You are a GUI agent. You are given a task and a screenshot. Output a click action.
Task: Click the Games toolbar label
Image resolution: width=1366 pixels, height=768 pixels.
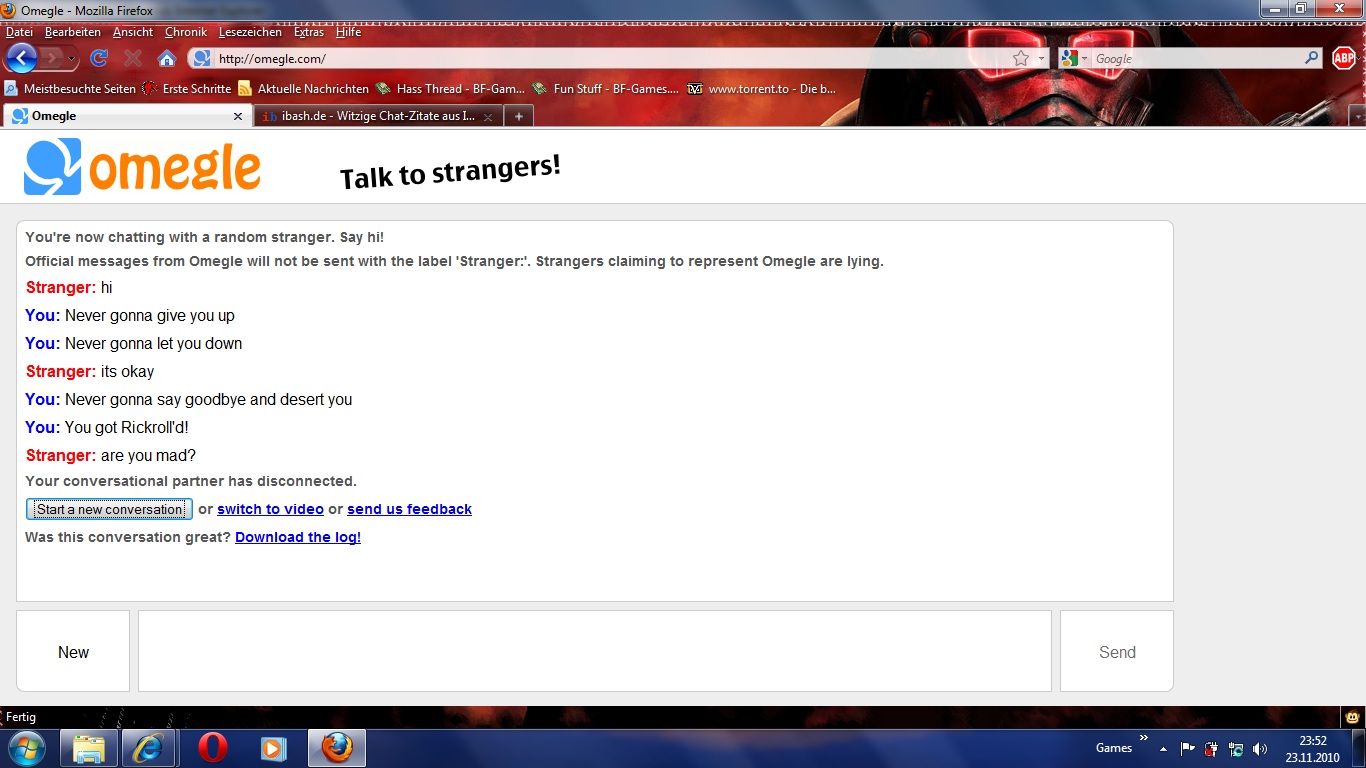(x=1114, y=748)
